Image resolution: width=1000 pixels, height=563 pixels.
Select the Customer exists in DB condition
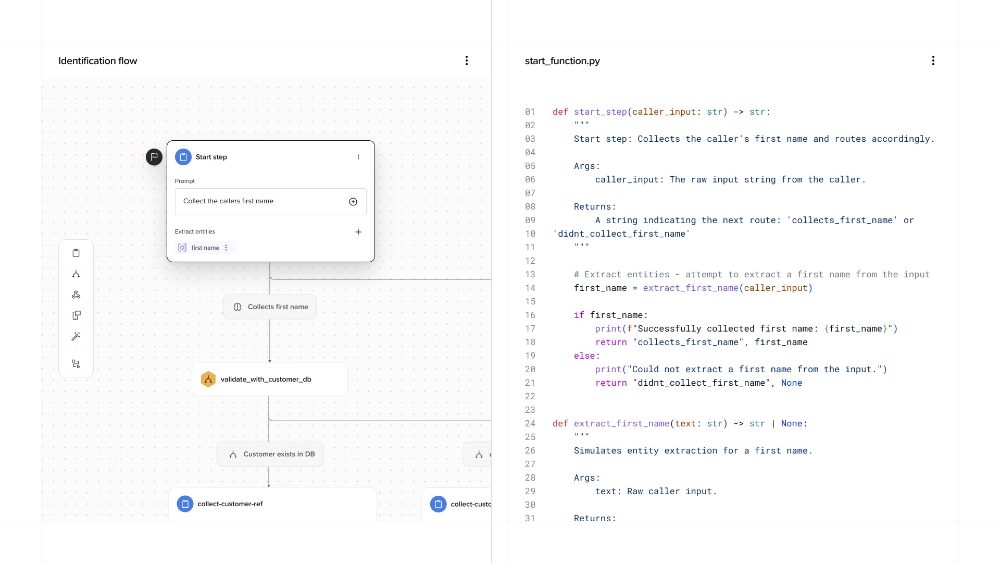[271, 455]
